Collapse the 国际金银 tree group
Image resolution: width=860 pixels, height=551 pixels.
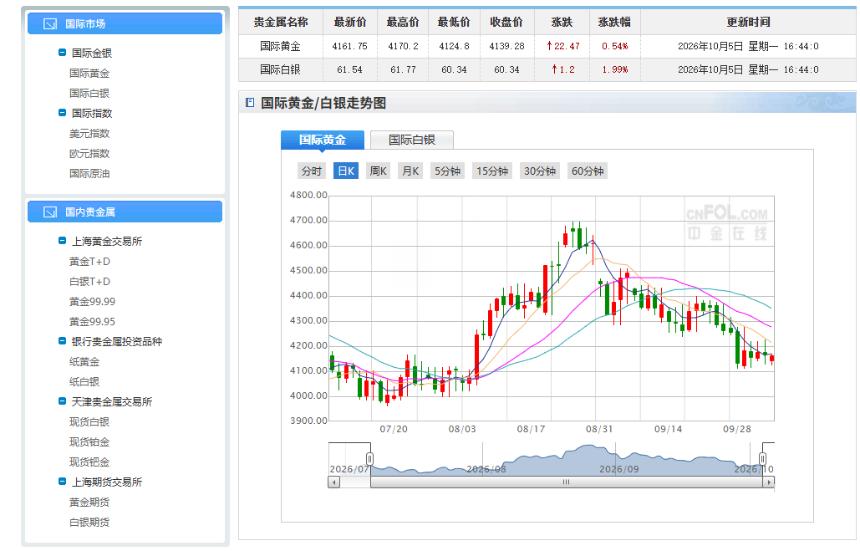(x=62, y=53)
